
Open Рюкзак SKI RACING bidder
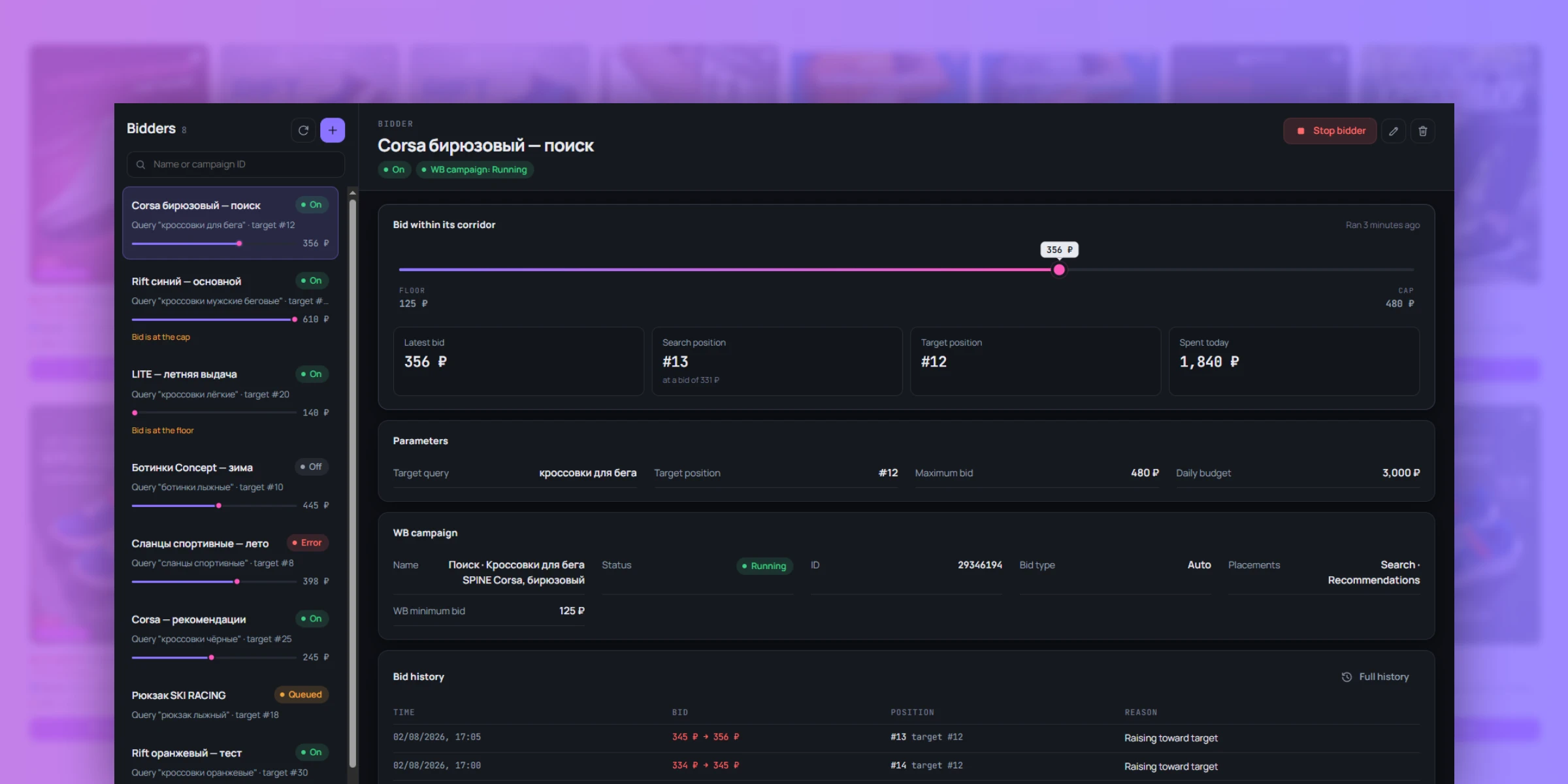pos(230,704)
